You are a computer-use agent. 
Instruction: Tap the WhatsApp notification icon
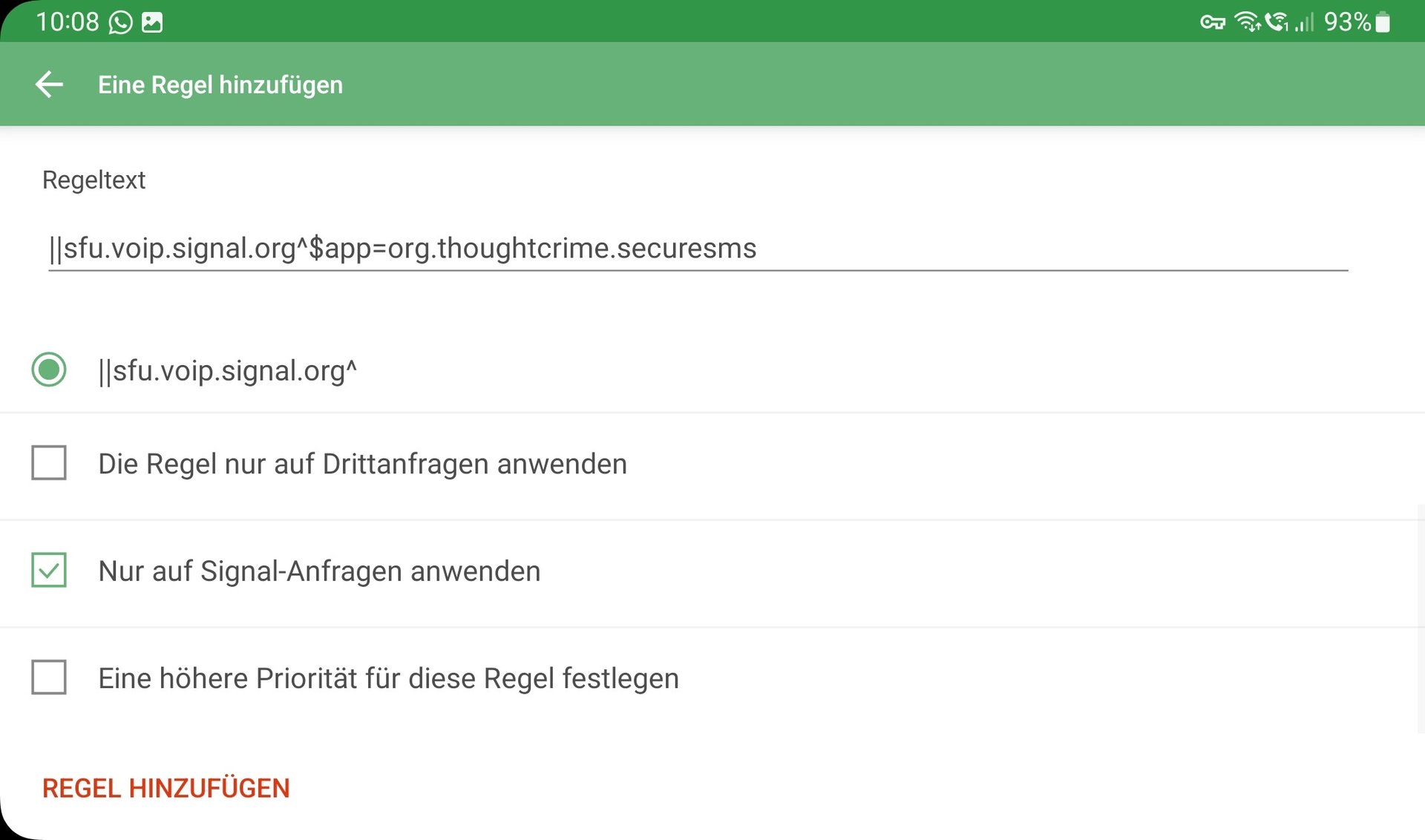[x=120, y=22]
